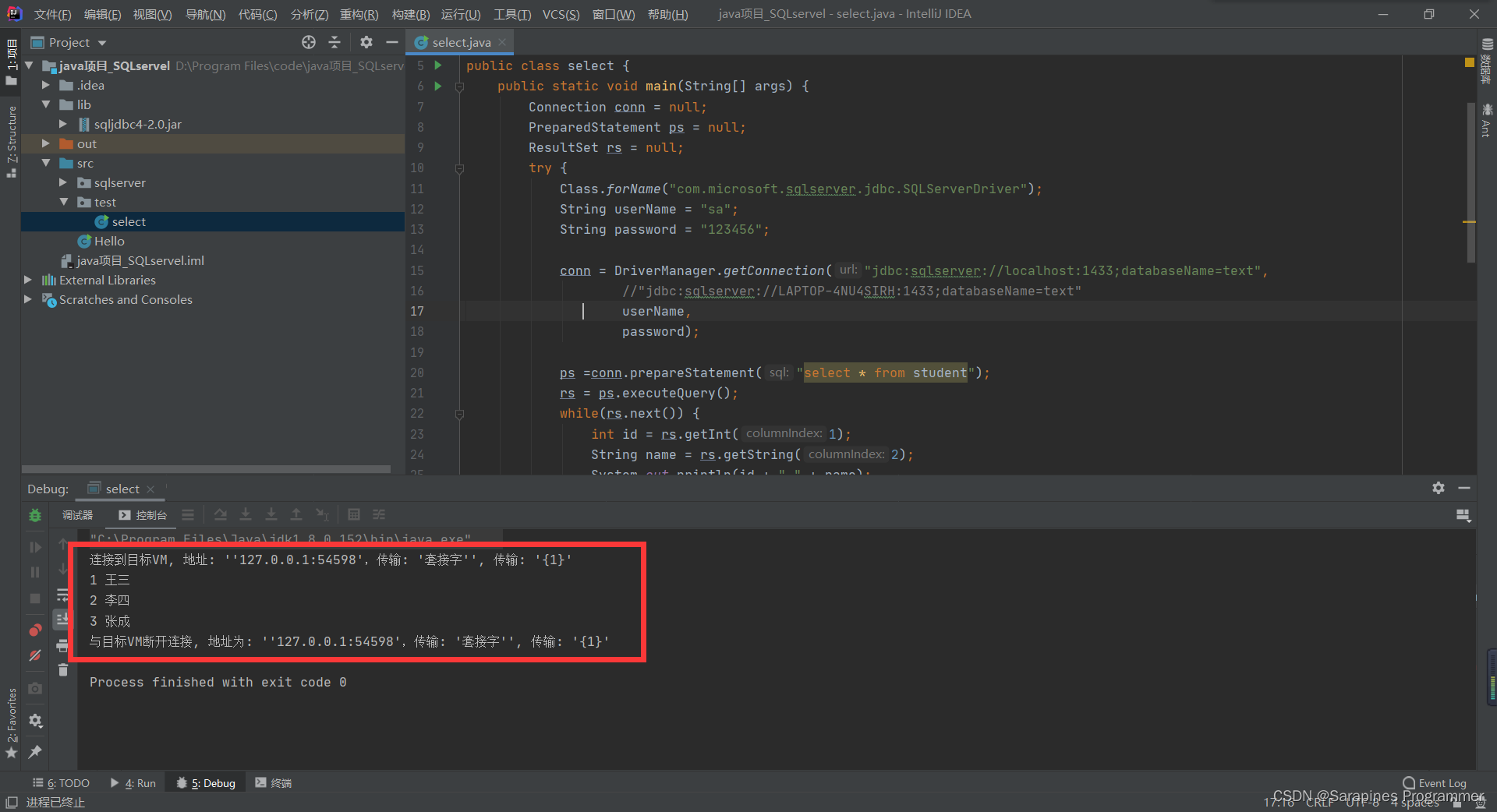This screenshot has height=812, width=1497.
Task: Expand the out folder in project tree
Action: click(46, 143)
